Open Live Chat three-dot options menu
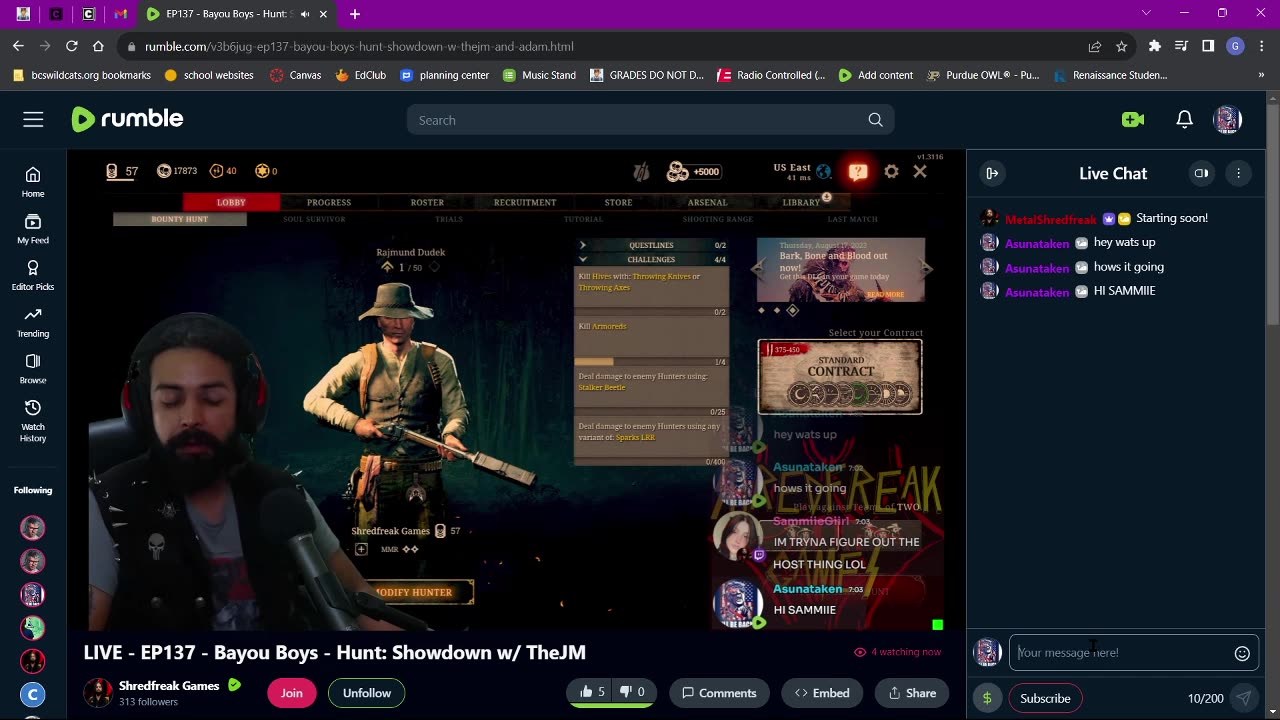 coord(1238,173)
